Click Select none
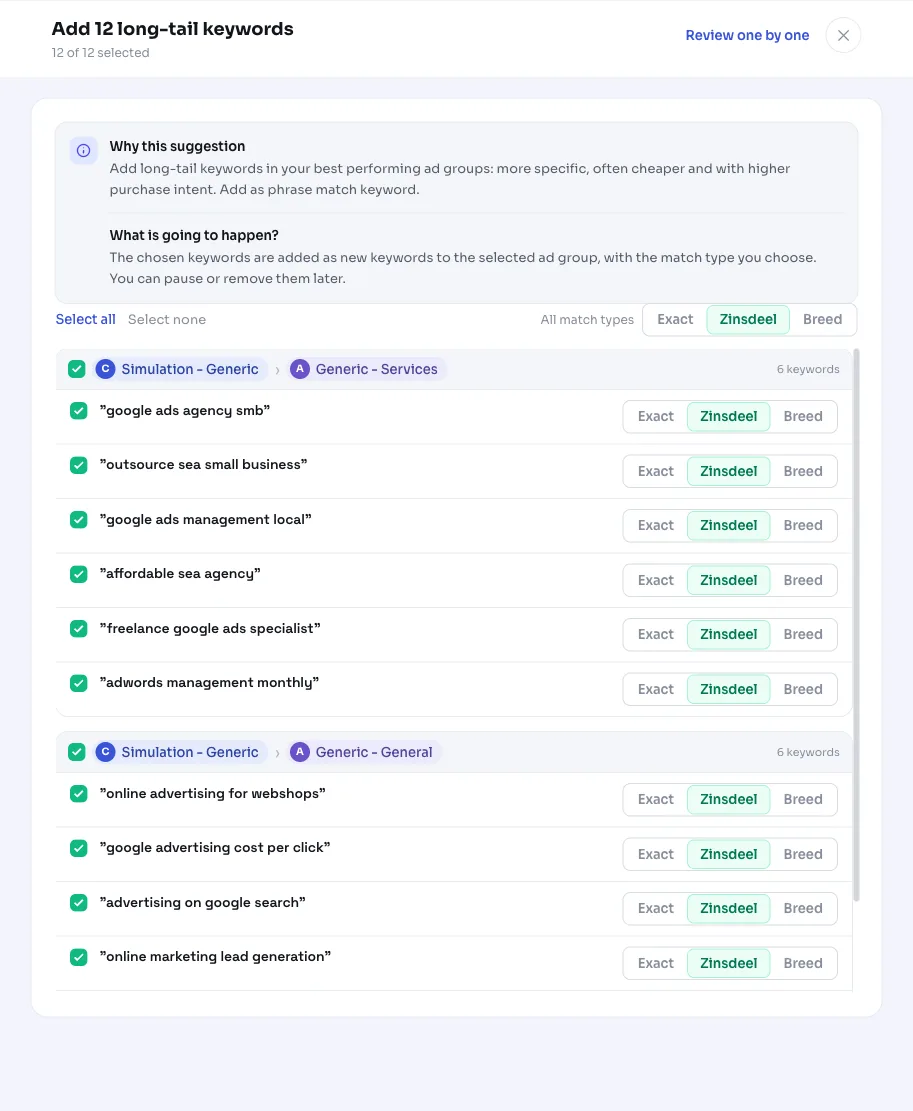 166,320
